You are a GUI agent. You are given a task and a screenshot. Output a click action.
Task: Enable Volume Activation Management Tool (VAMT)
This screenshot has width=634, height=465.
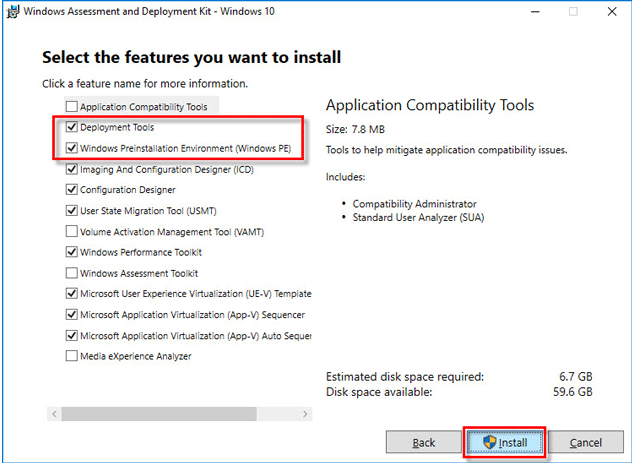pos(71,231)
